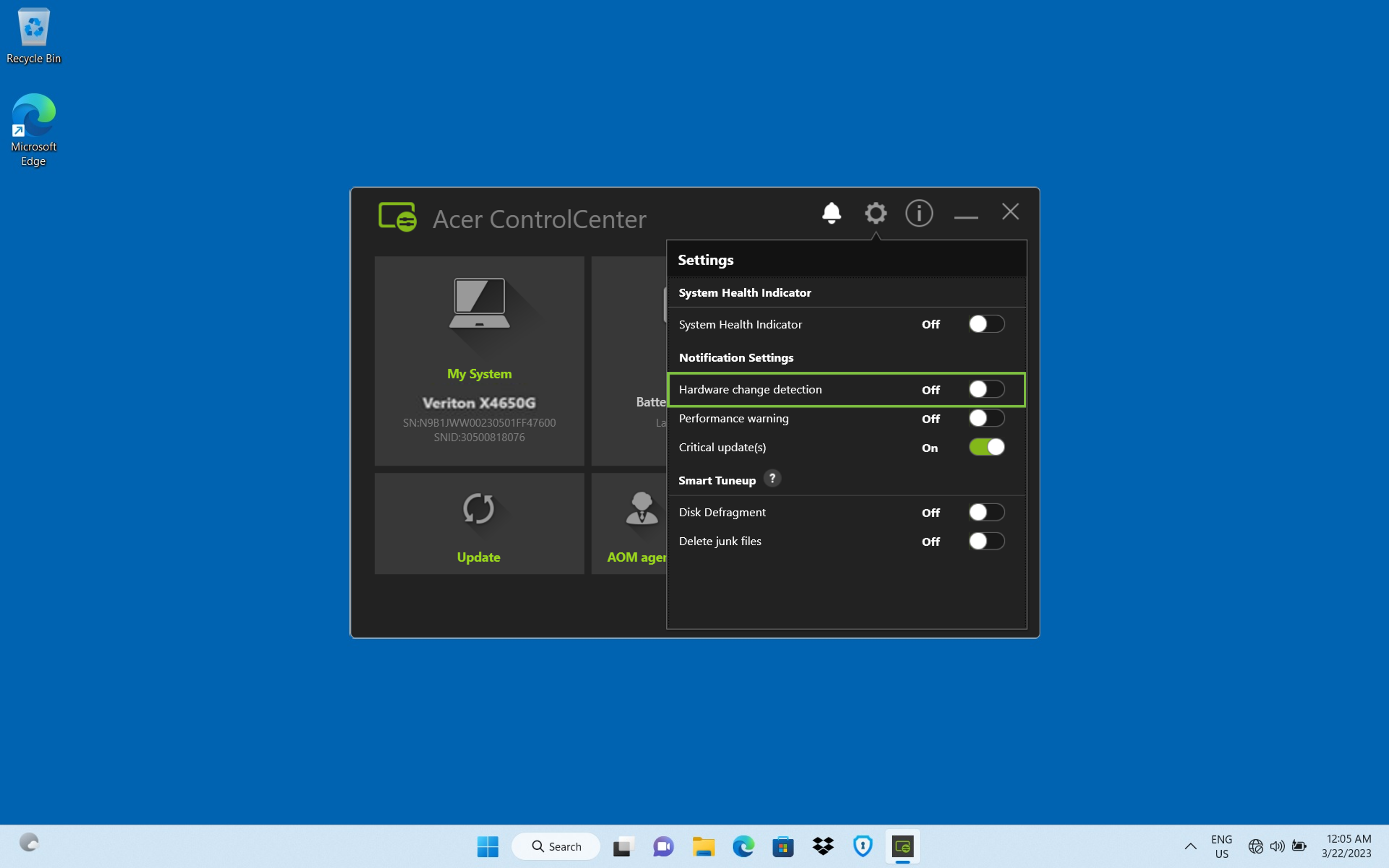The width and height of the screenshot is (1389, 868).
Task: Open the Windows Start menu
Action: click(488, 846)
